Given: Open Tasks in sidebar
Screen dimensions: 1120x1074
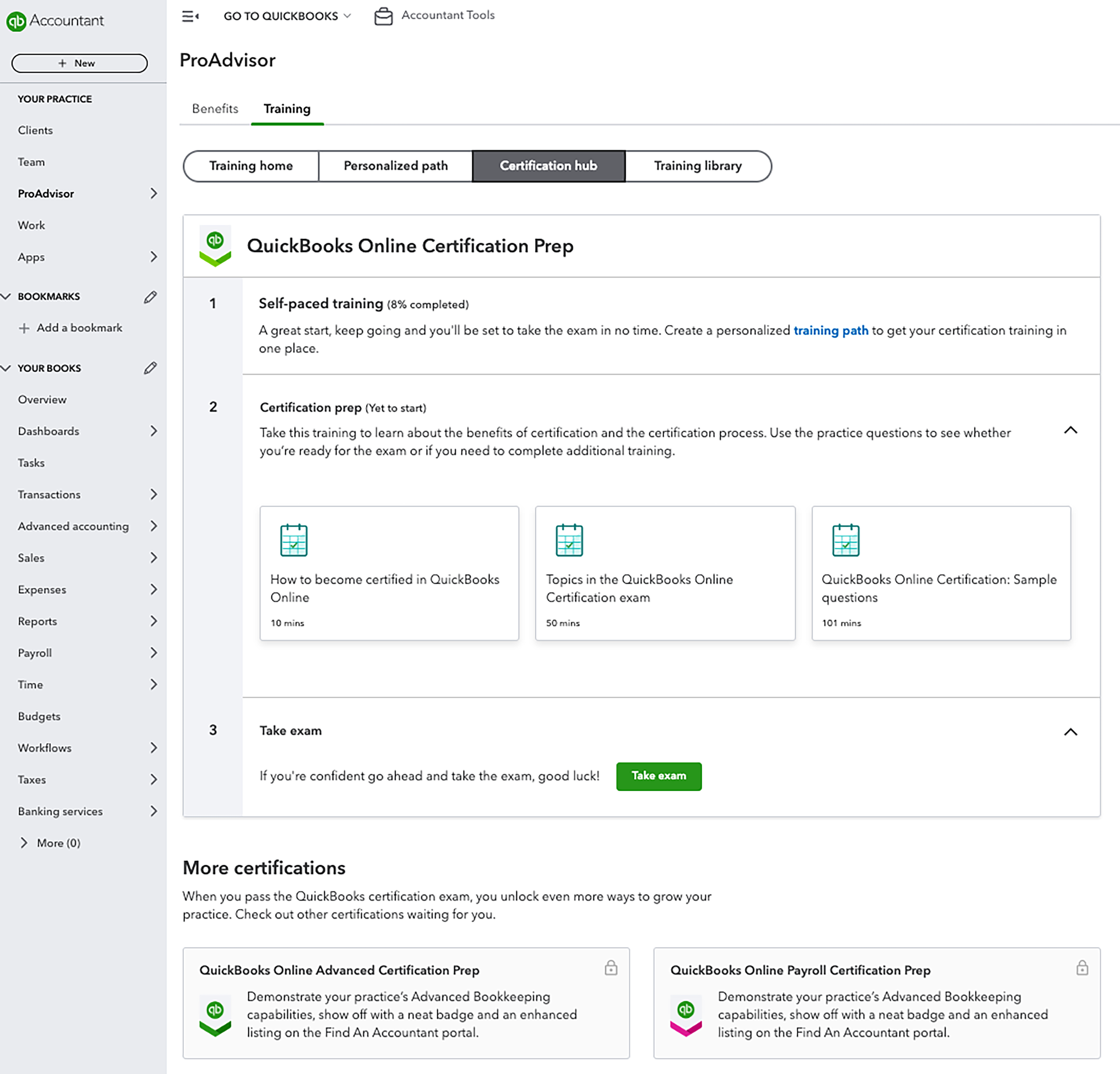Looking at the screenshot, I should 31,463.
